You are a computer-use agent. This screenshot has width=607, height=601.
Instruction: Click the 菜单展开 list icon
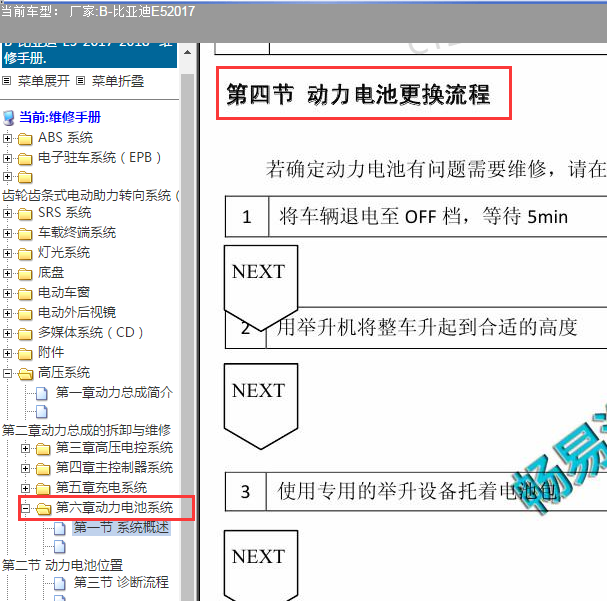[6, 81]
